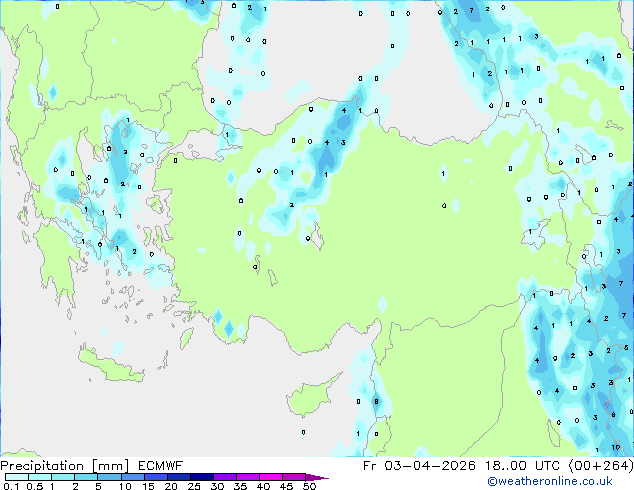This screenshot has width=634, height=490.
Task: Click the "20" legend tick label
Action: pyautogui.click(x=171, y=486)
